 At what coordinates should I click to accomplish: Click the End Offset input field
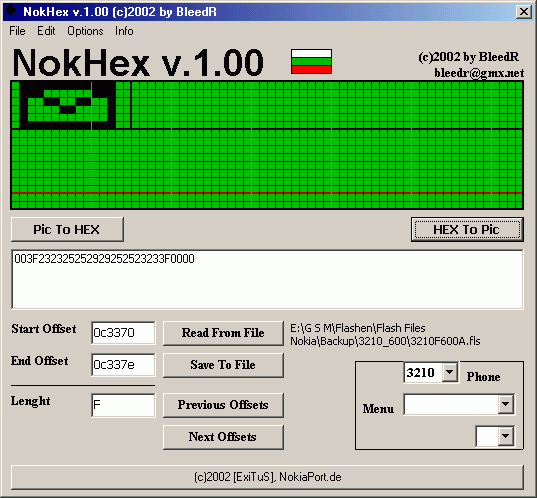[x=123, y=365]
